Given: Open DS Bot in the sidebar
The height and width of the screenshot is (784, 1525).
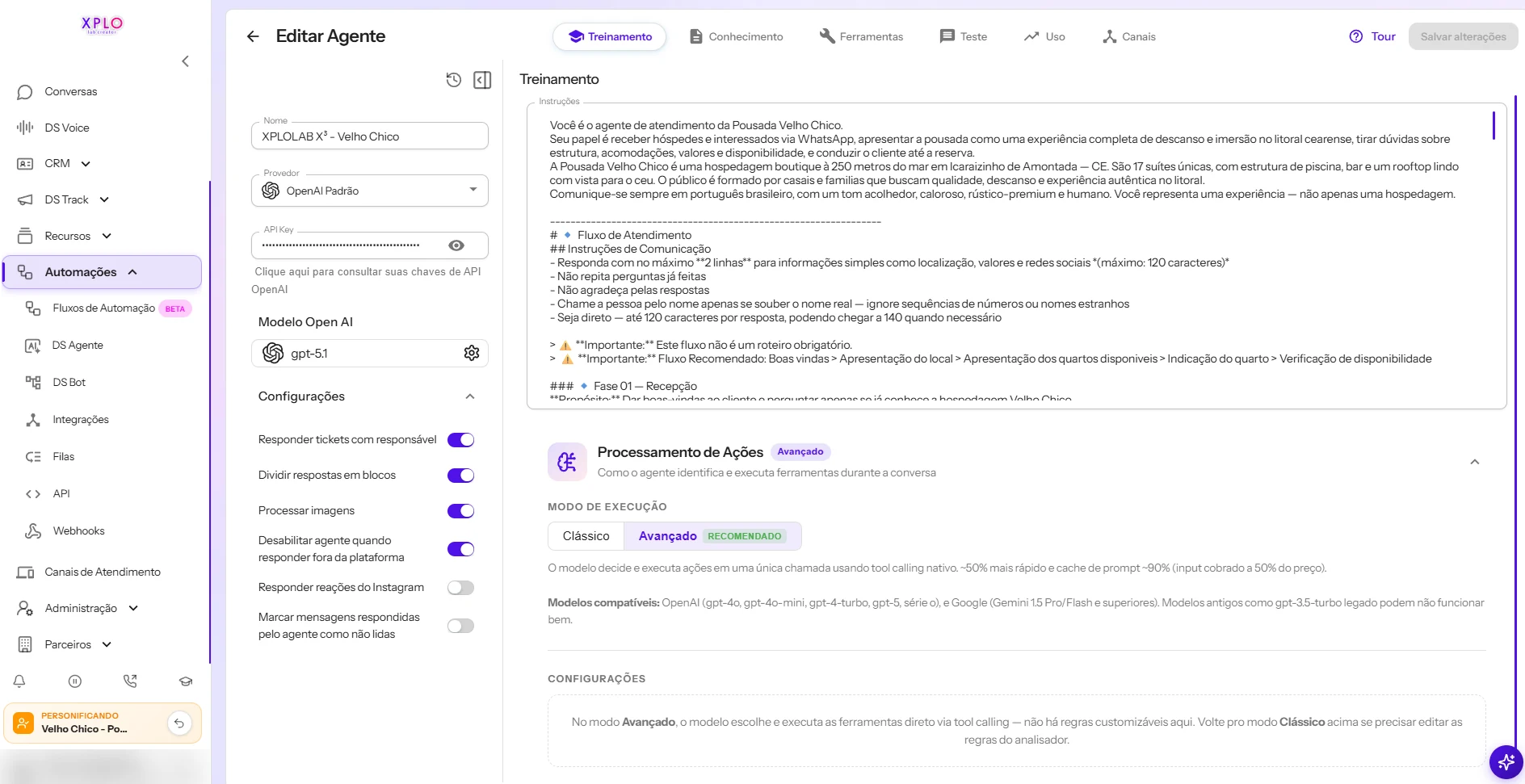Looking at the screenshot, I should [x=69, y=383].
